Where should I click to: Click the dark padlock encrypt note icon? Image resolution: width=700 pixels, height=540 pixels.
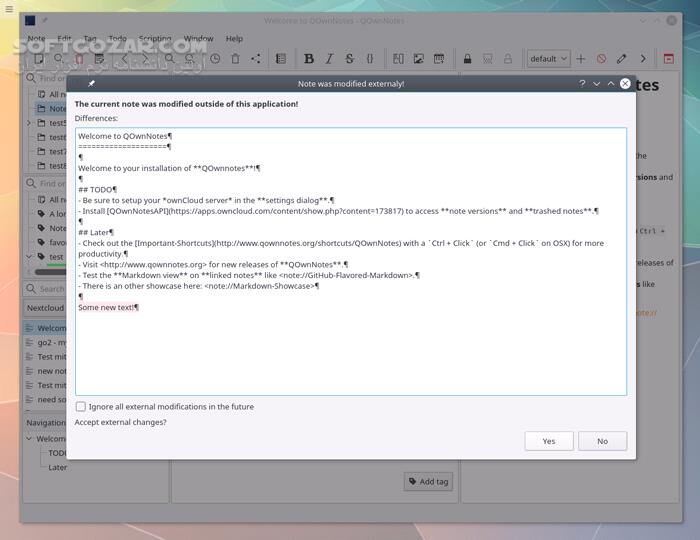[x=467, y=59]
